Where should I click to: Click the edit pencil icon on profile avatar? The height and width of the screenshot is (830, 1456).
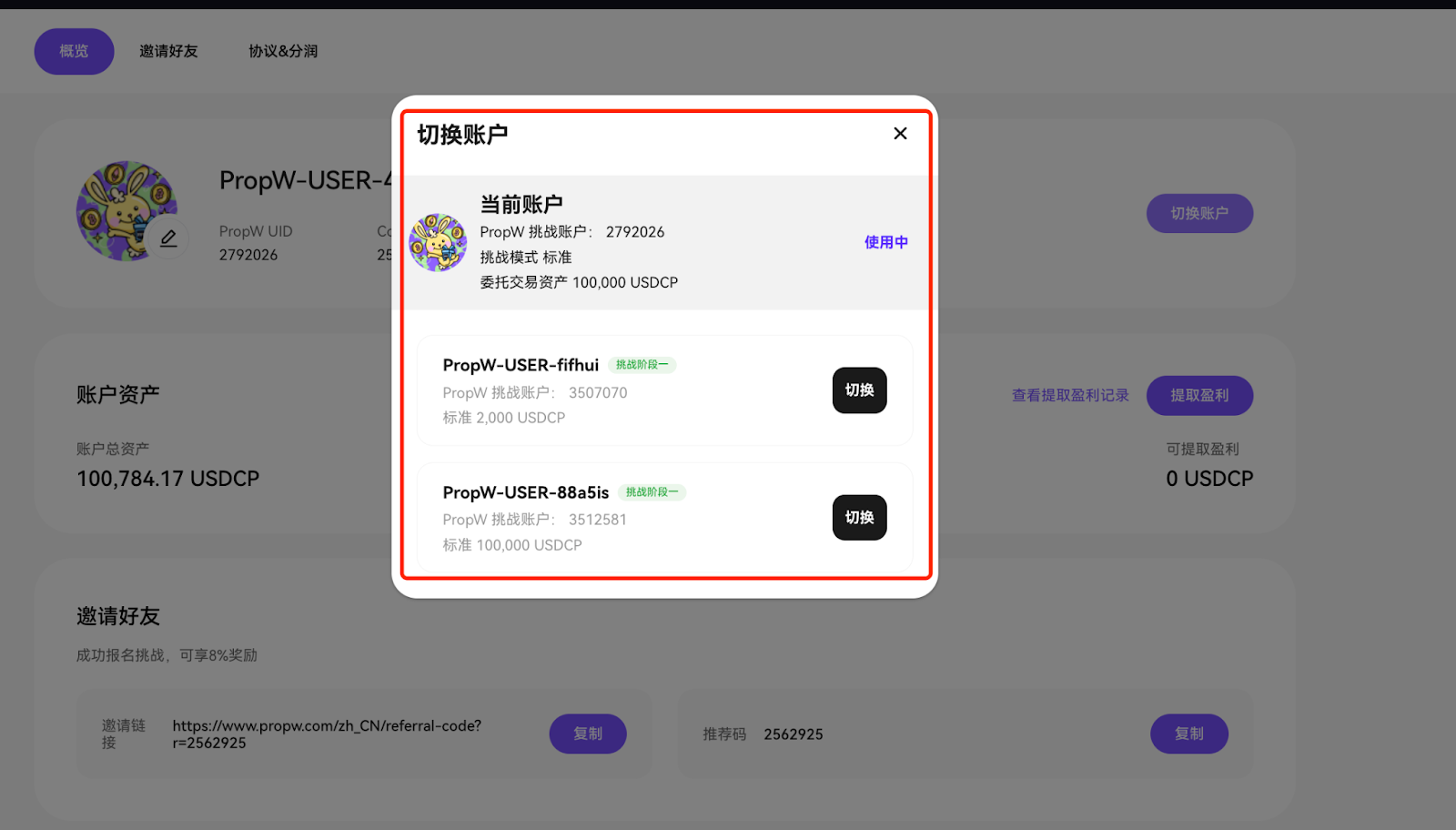coord(168,238)
